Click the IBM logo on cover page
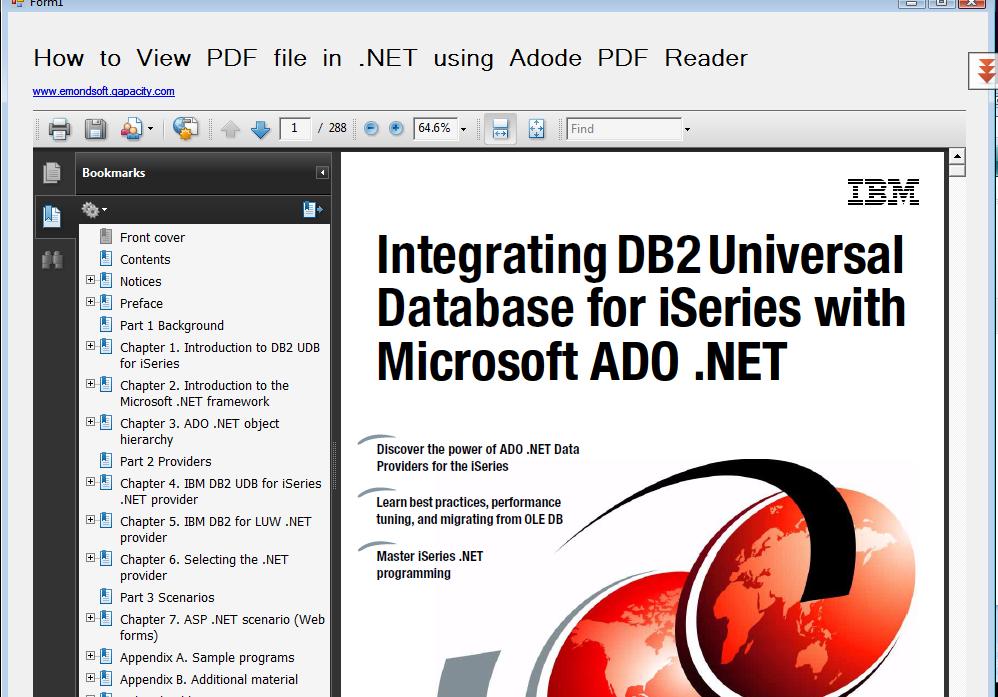 (883, 192)
